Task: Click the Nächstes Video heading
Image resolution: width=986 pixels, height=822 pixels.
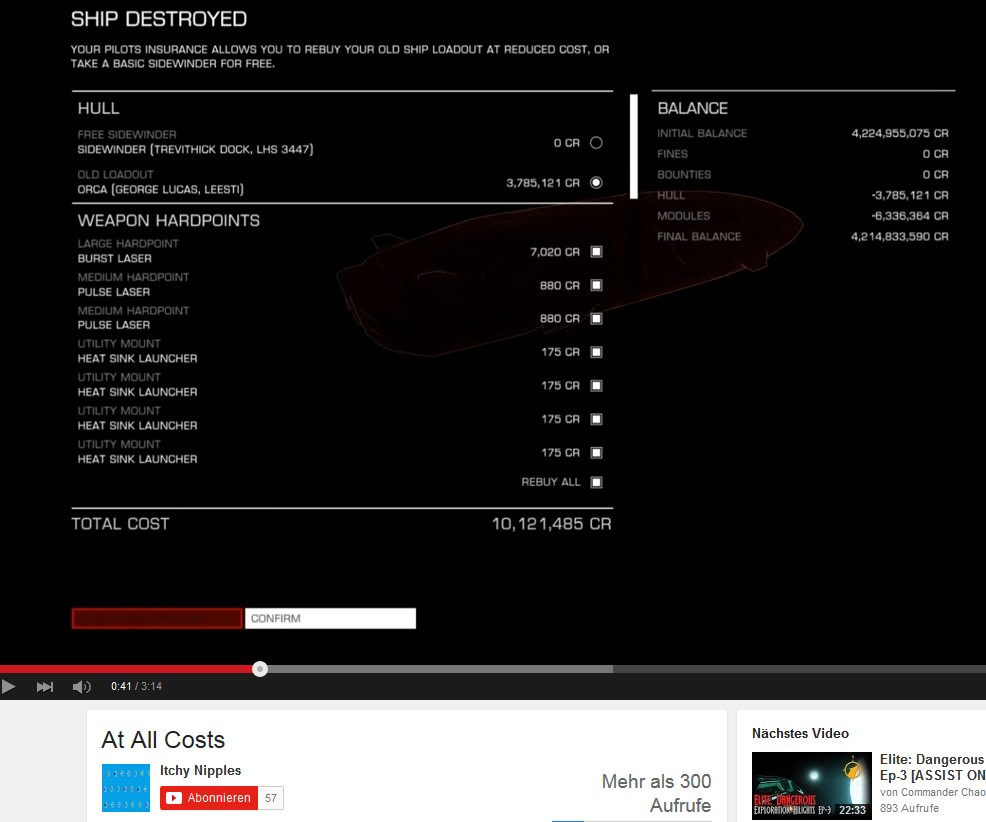Action: (x=800, y=733)
